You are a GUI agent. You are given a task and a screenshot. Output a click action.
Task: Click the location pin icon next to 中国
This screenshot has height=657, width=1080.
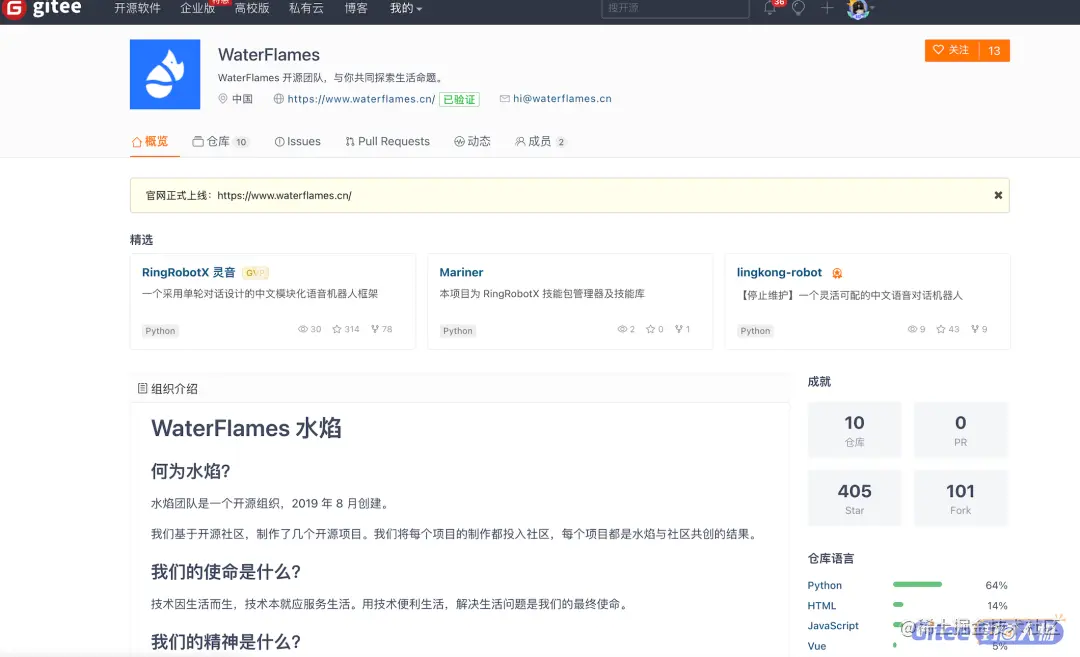click(222, 99)
